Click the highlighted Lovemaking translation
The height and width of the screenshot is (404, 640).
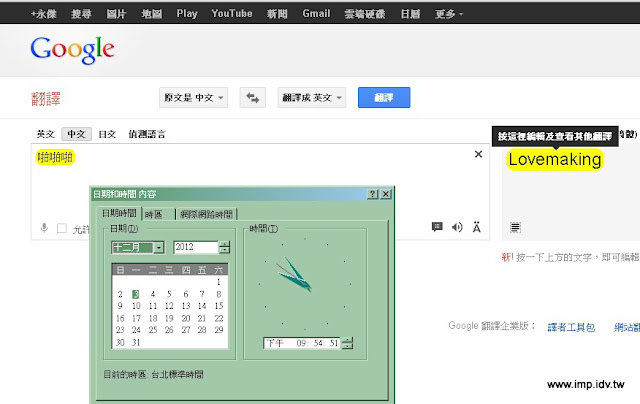pyautogui.click(x=555, y=159)
